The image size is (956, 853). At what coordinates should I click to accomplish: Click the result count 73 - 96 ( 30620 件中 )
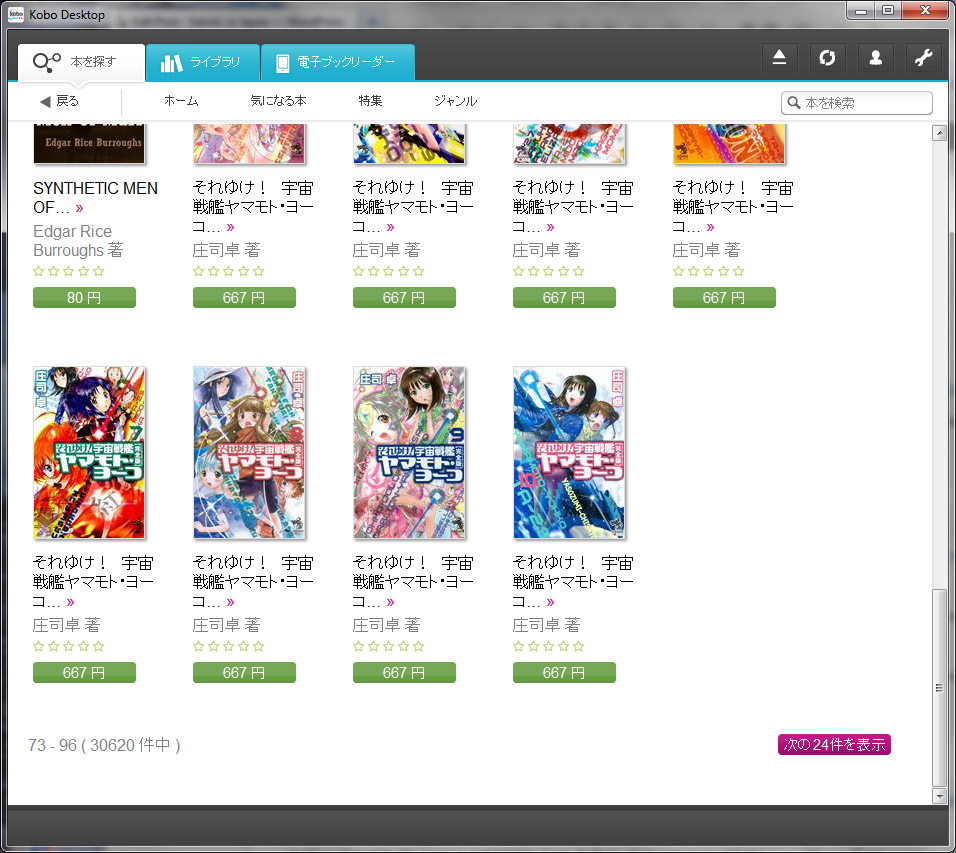pos(104,745)
